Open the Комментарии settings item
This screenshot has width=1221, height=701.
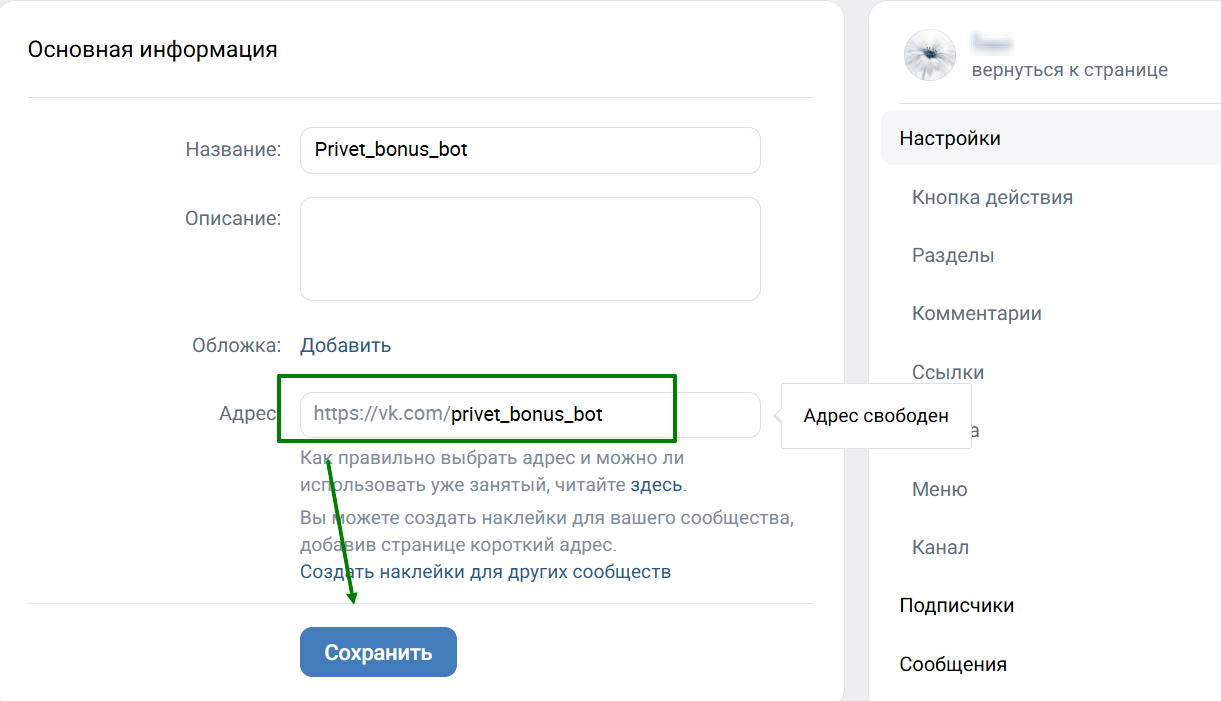pos(977,313)
